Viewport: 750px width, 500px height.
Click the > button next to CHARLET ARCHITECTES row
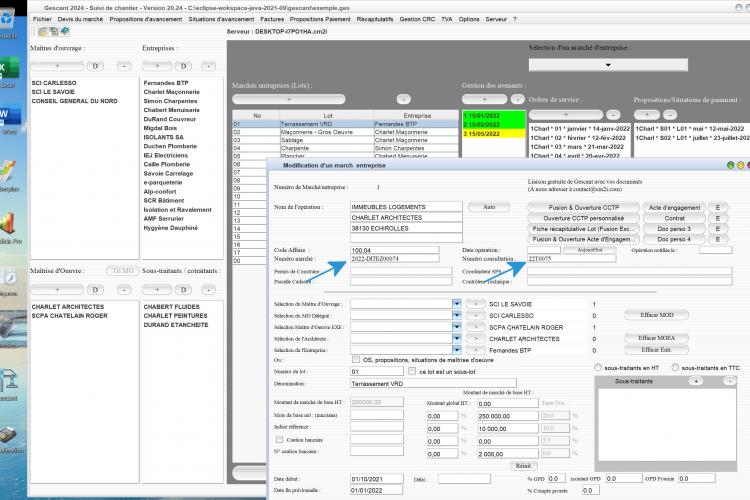475,338
